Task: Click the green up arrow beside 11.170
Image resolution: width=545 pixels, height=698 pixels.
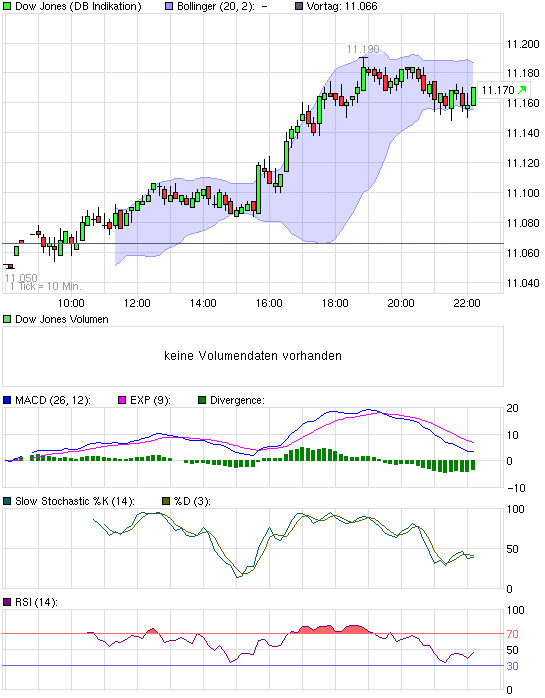Action: [x=522, y=90]
